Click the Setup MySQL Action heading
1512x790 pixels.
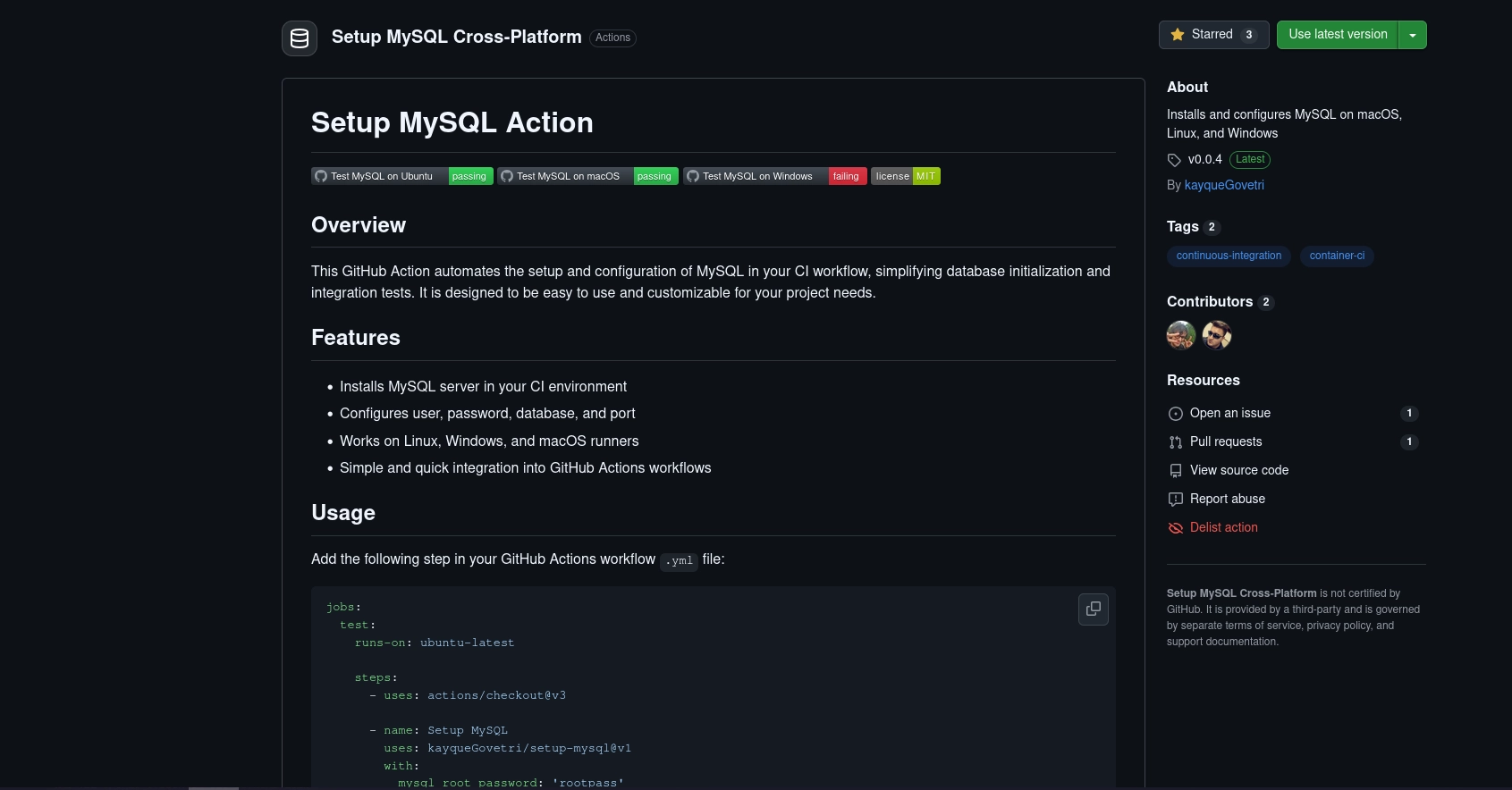point(452,122)
